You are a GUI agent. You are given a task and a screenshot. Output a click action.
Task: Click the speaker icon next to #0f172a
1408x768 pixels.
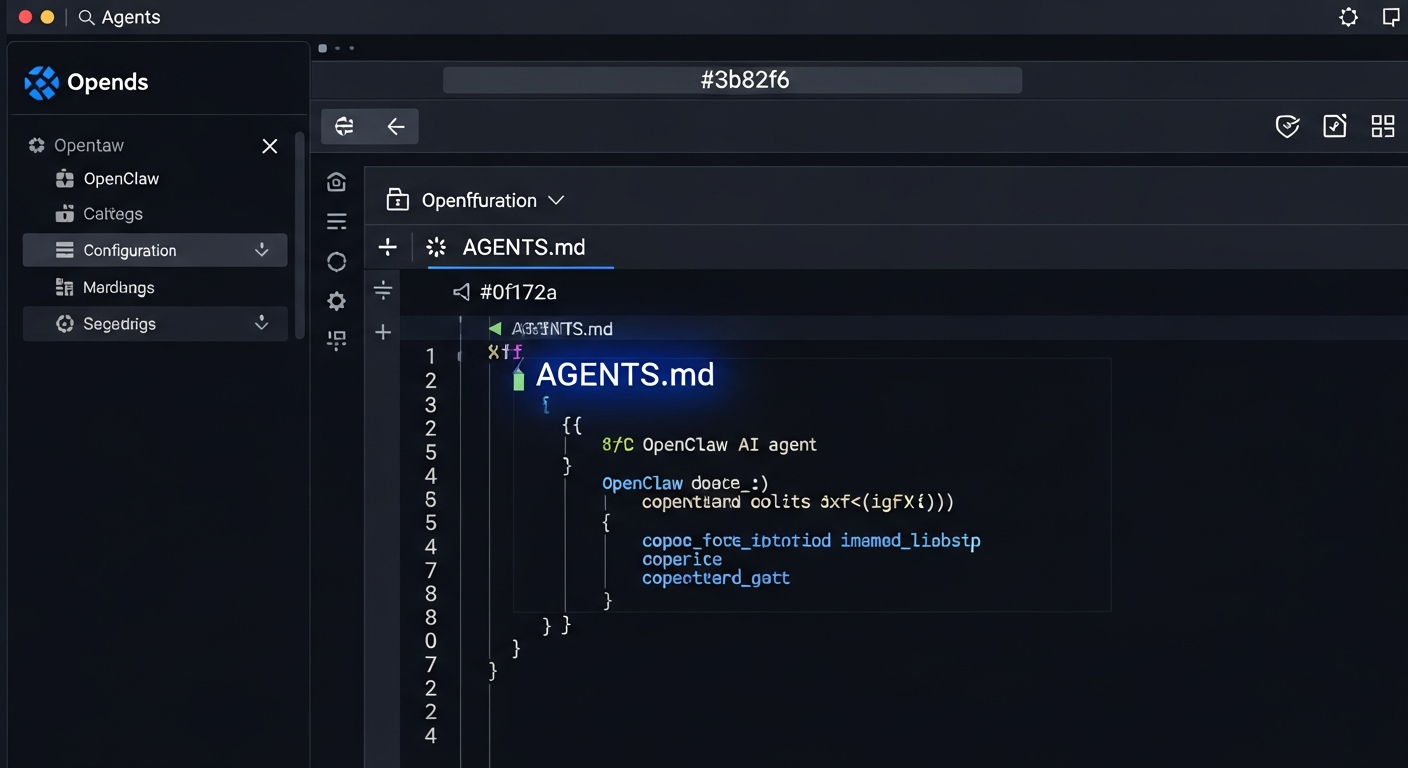(x=460, y=292)
